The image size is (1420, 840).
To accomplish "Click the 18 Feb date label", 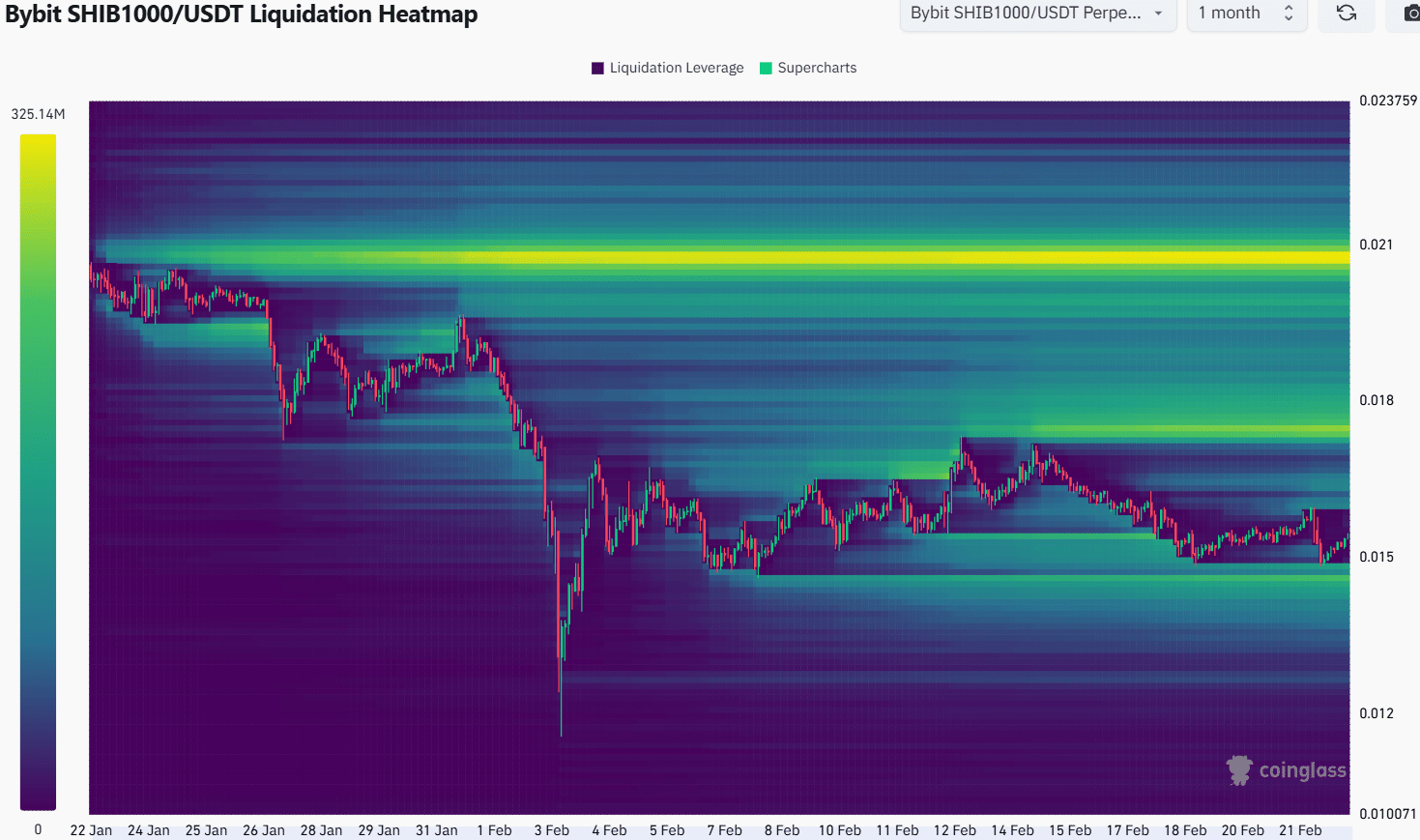I will point(1185,830).
